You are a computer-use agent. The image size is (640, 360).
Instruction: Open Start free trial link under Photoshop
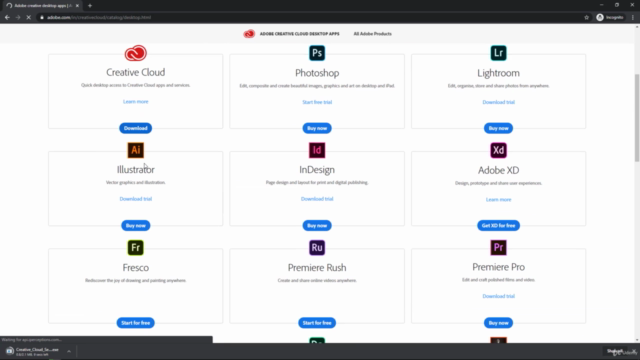(317, 102)
